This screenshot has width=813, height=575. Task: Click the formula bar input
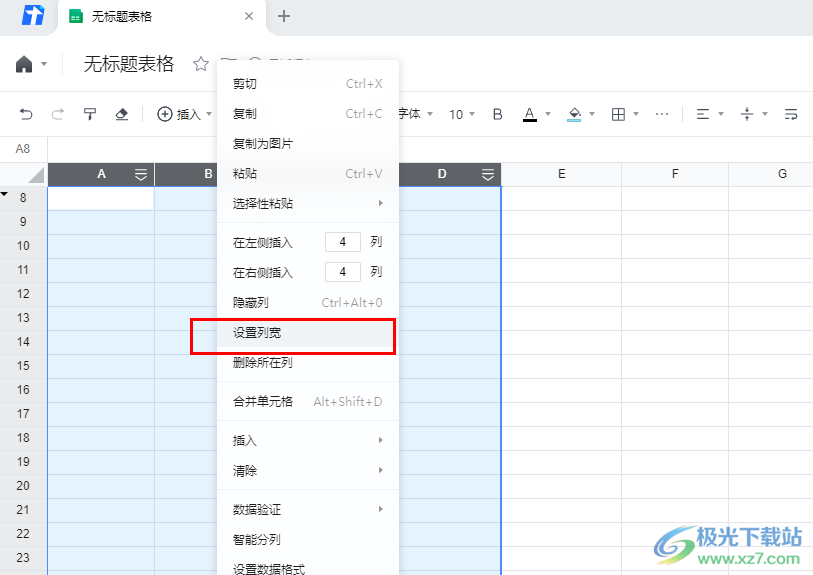coord(430,149)
